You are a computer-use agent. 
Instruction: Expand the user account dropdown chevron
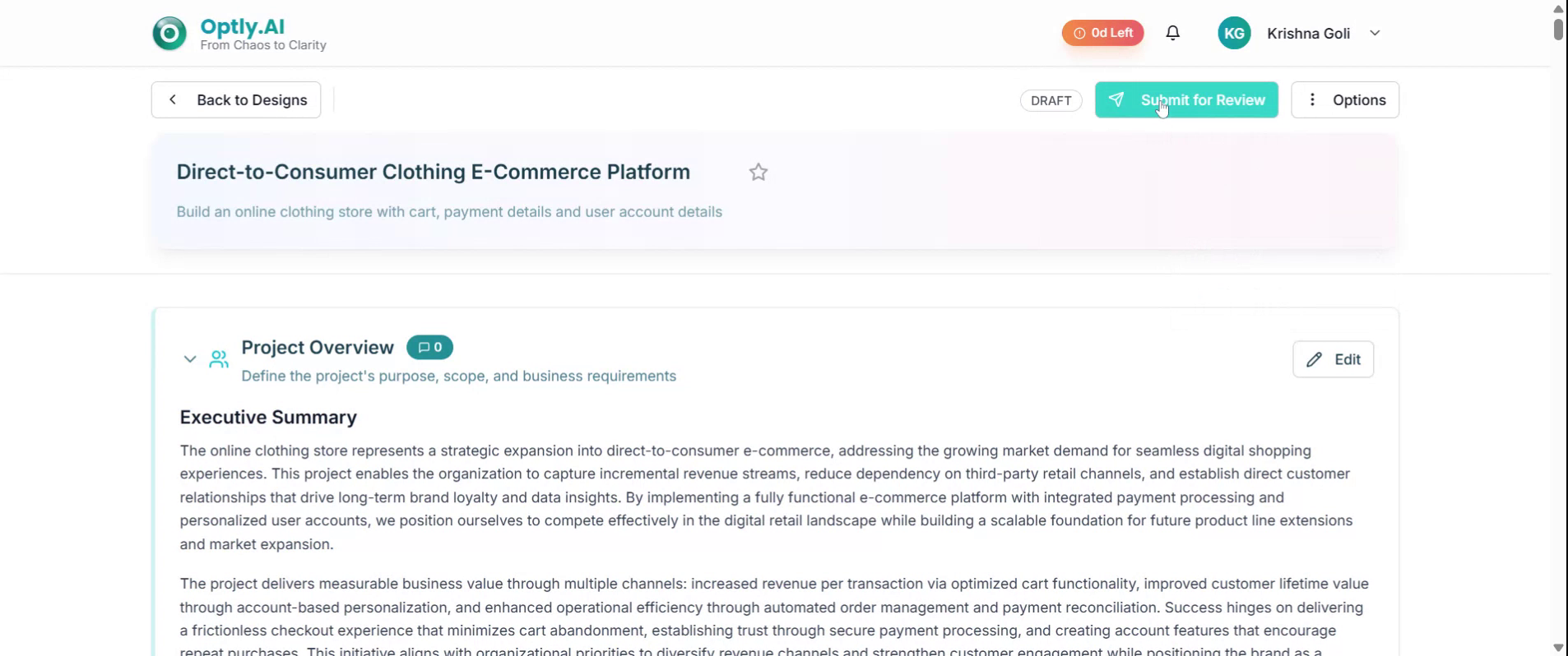click(x=1375, y=34)
